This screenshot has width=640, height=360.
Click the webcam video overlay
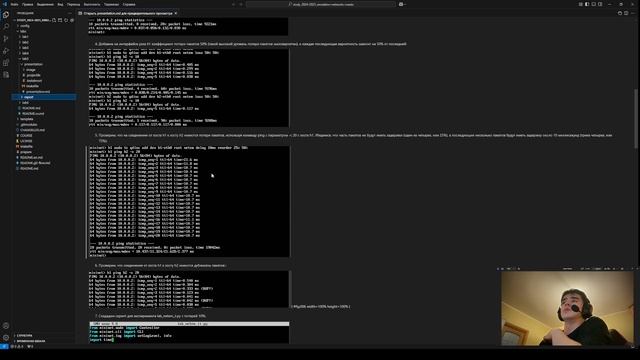point(567,309)
